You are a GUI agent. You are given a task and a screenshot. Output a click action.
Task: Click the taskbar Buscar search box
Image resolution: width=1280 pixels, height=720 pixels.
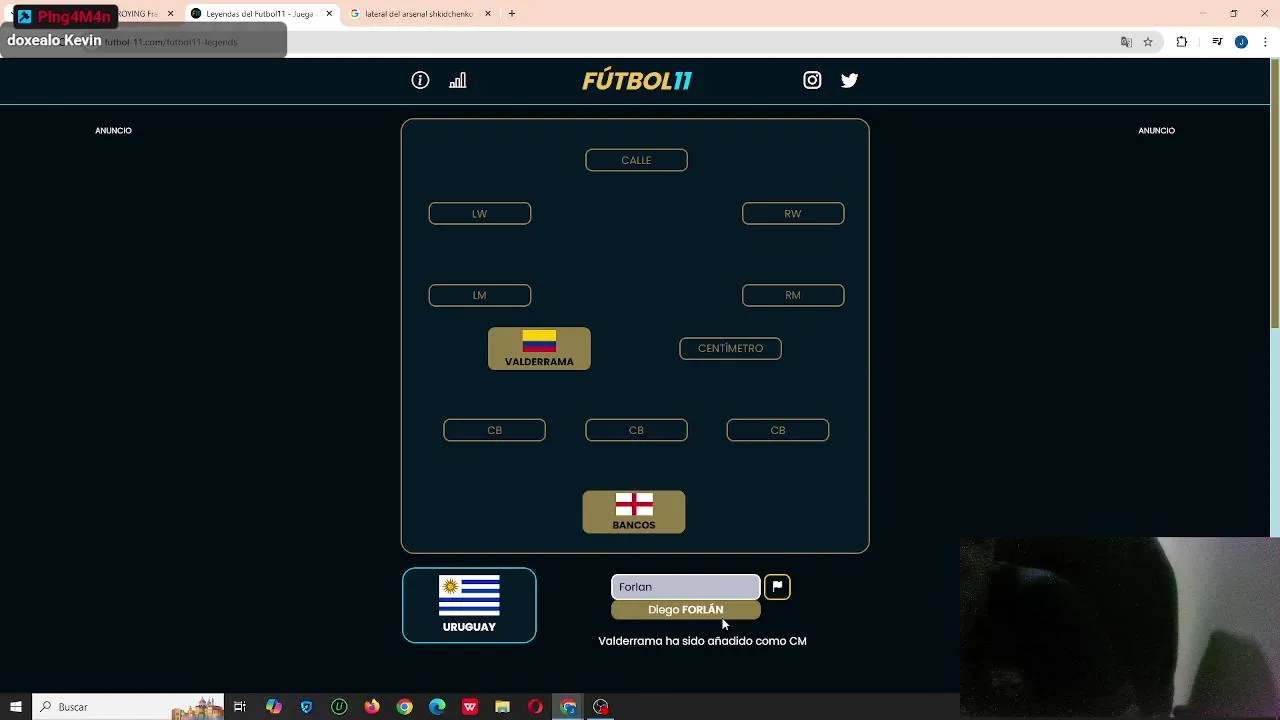point(128,707)
